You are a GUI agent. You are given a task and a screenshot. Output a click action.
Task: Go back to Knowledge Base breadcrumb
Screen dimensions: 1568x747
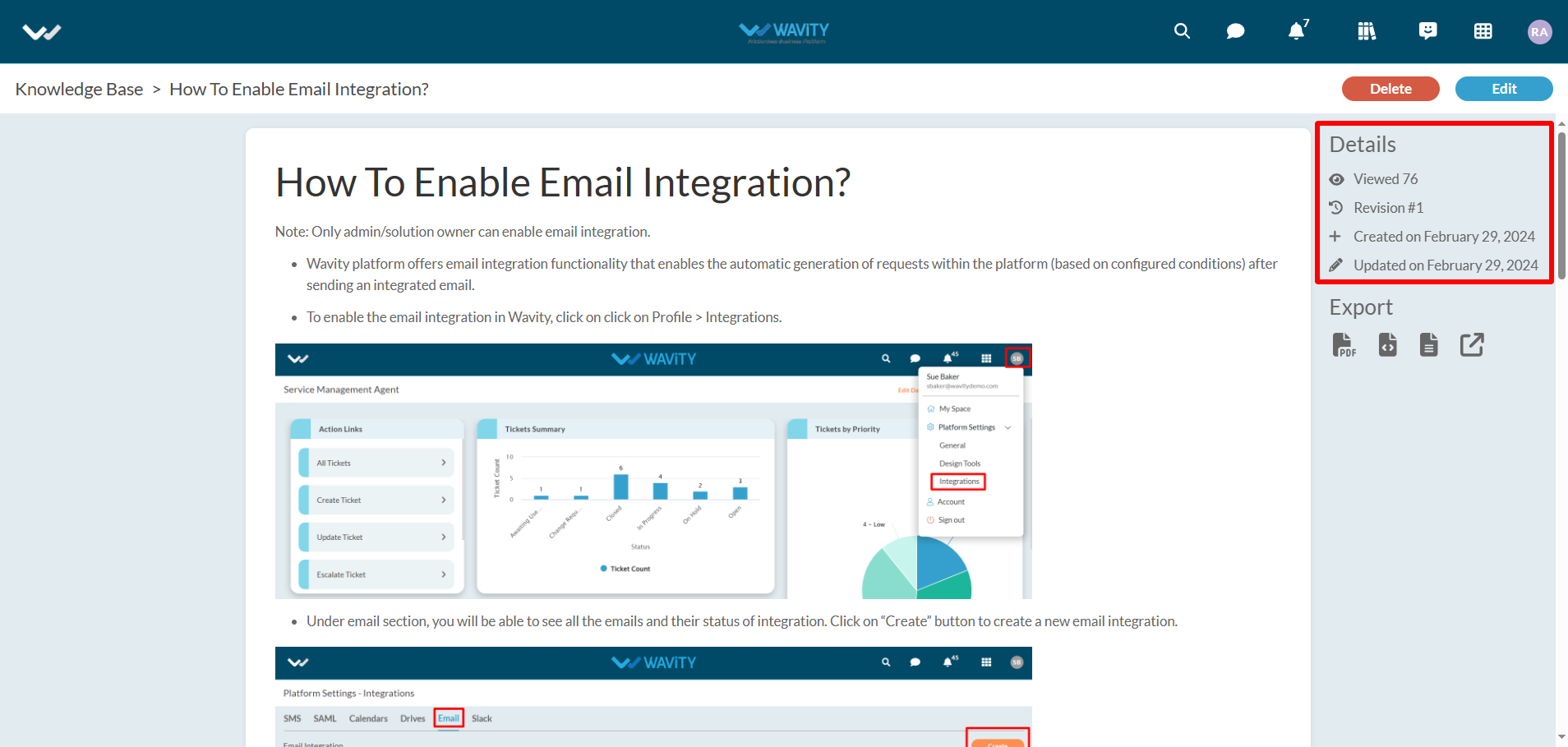79,89
